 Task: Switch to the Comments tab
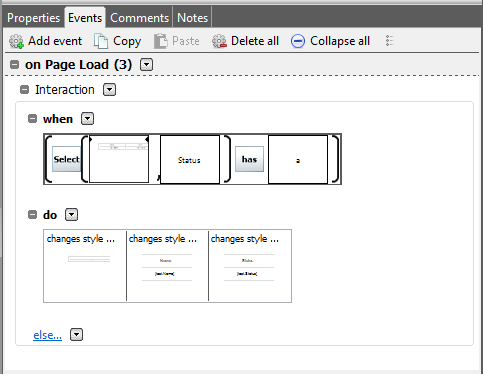[x=140, y=18]
